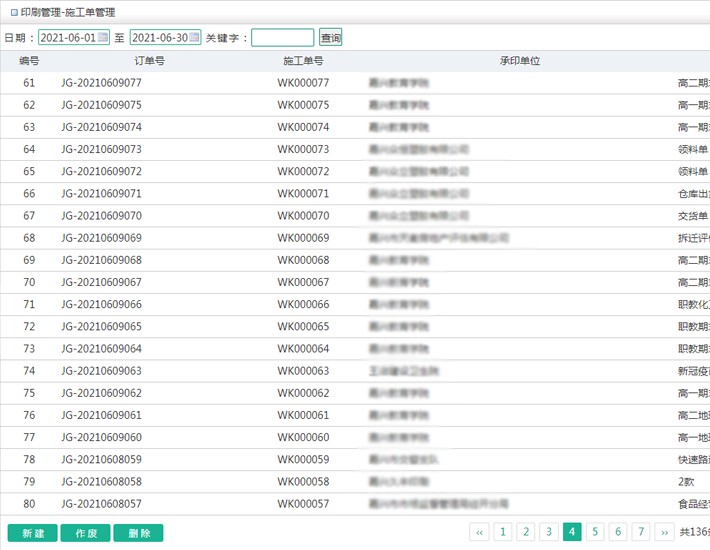
Task: Sort by the 订单号 column header
Action: (x=149, y=61)
